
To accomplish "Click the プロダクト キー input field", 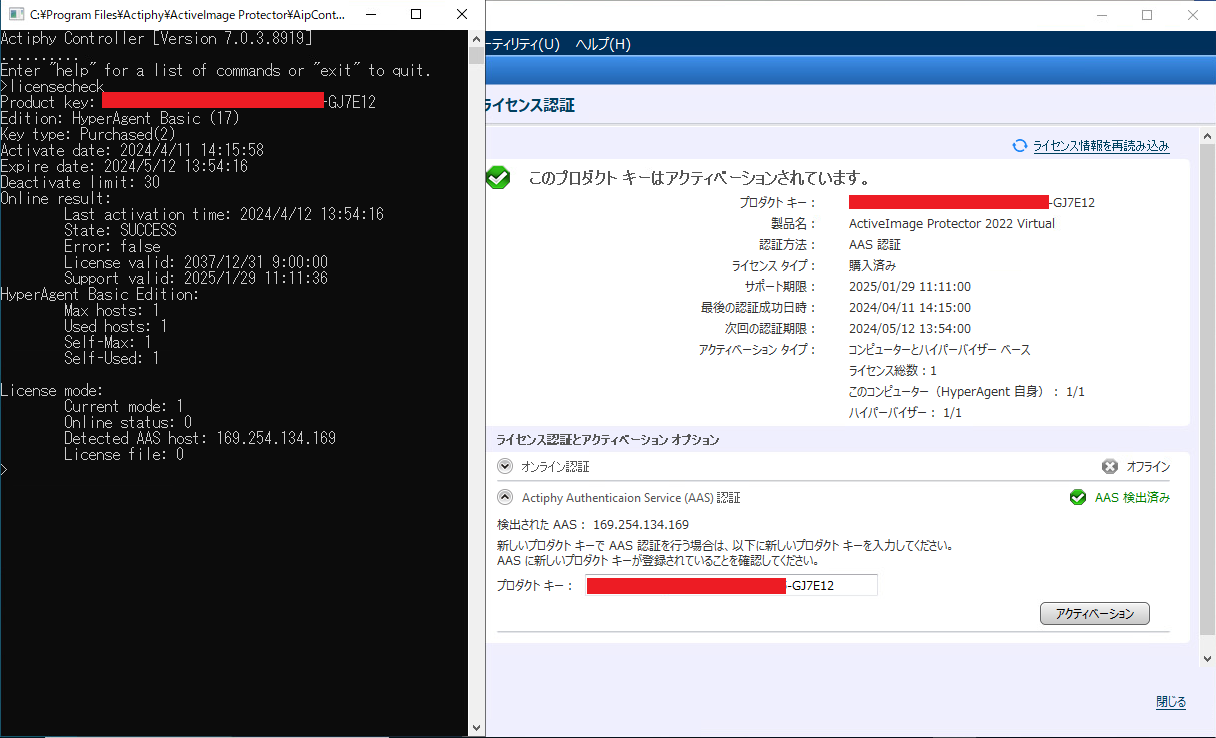I will [732, 585].
